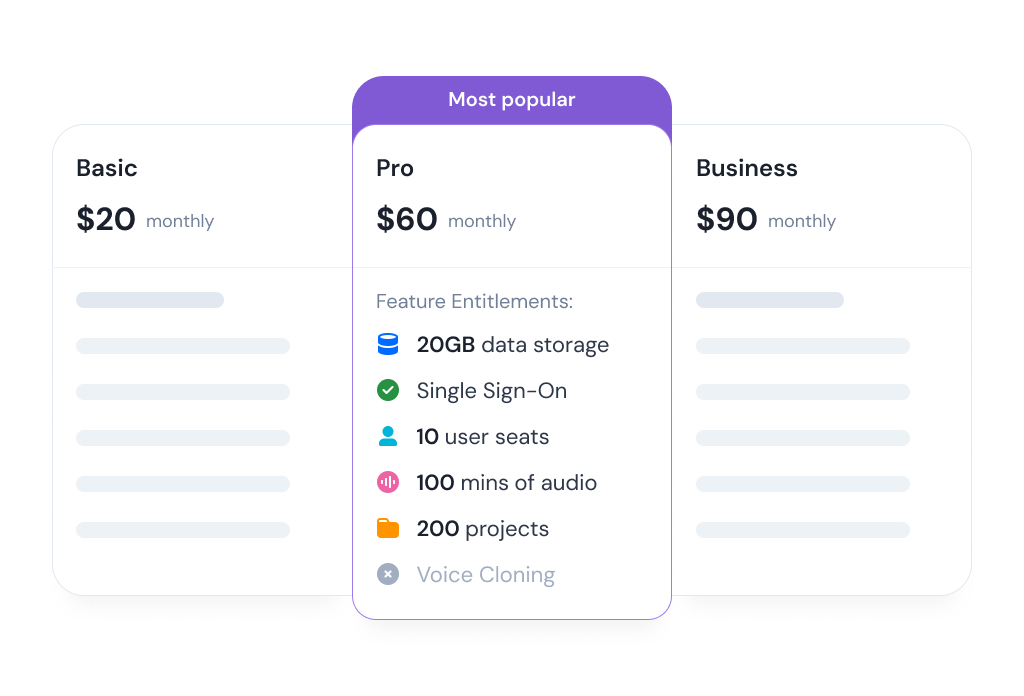Click the orange projects folder icon
Viewport: 1024px width, 696px height.
[388, 529]
